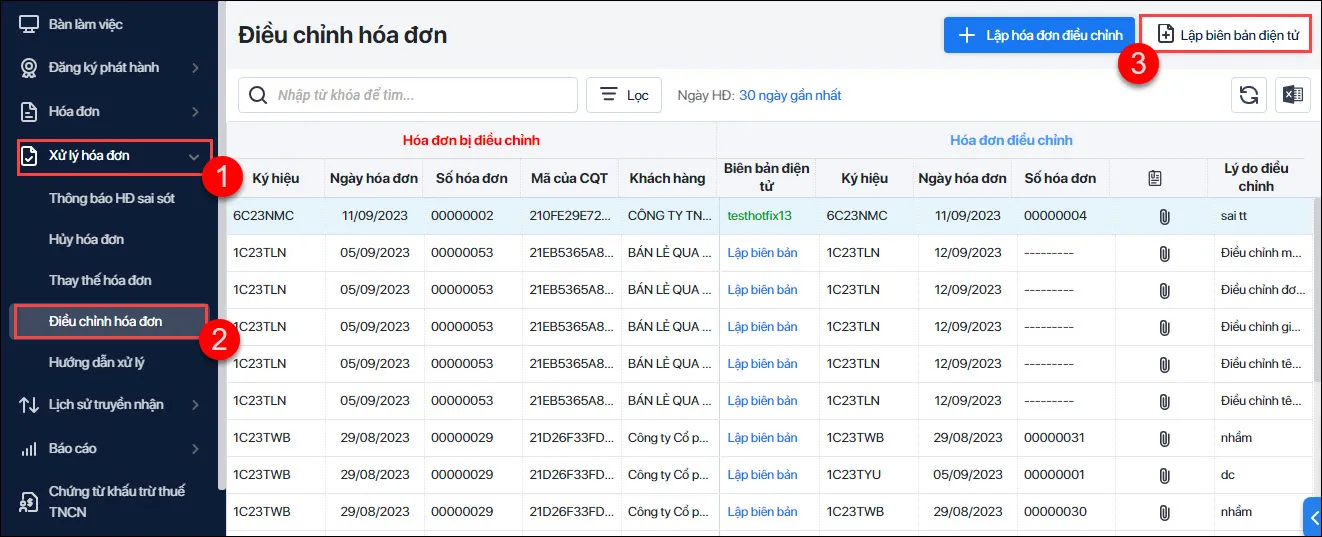Open attachment paperclip for invoice 00000004
Viewport: 1322px width, 537px height.
click(1163, 216)
